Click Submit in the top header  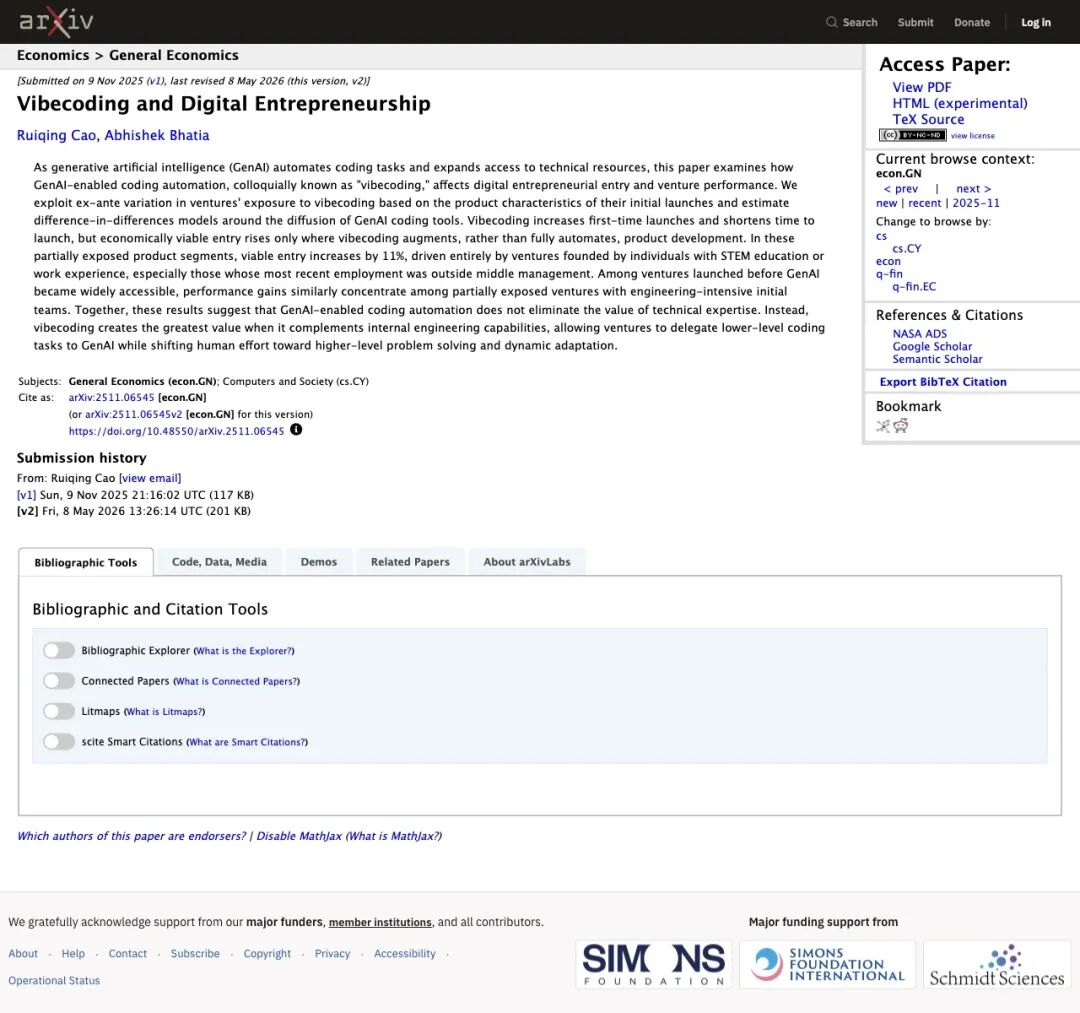915,22
